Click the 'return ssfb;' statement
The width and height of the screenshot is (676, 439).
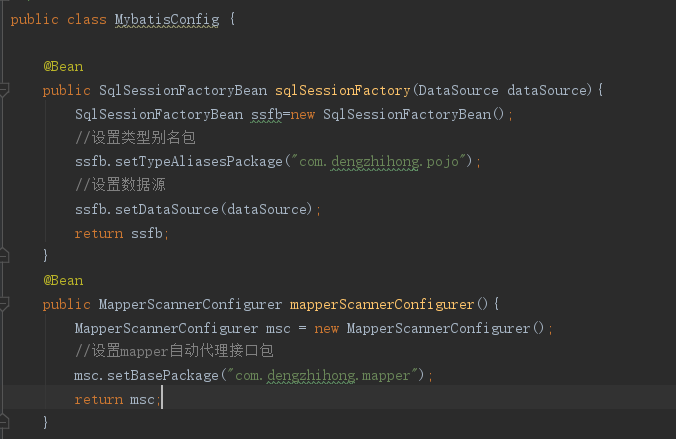[122, 234]
